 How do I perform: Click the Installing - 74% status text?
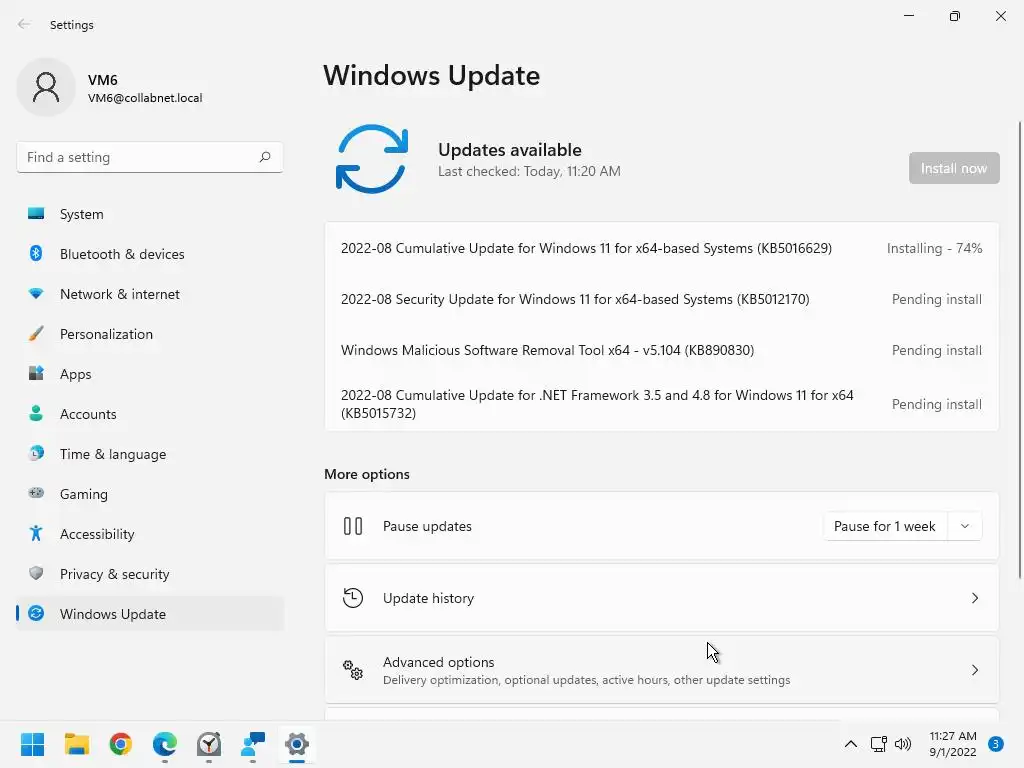click(x=934, y=248)
